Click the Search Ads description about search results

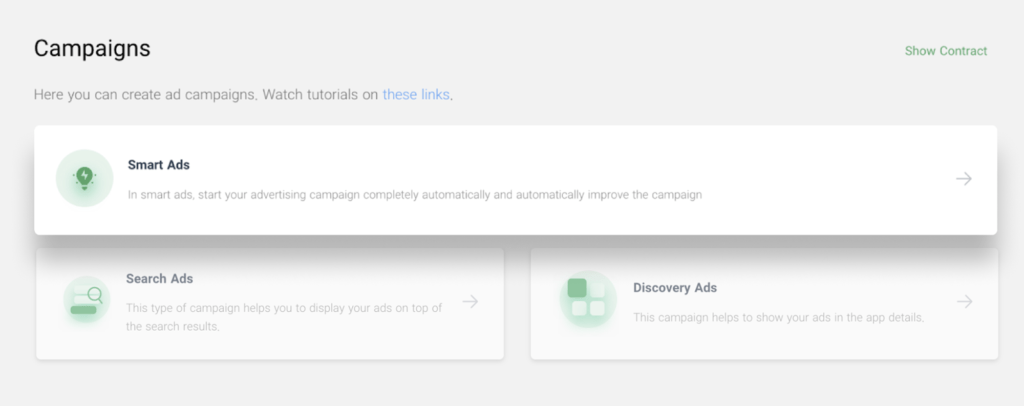(284, 317)
